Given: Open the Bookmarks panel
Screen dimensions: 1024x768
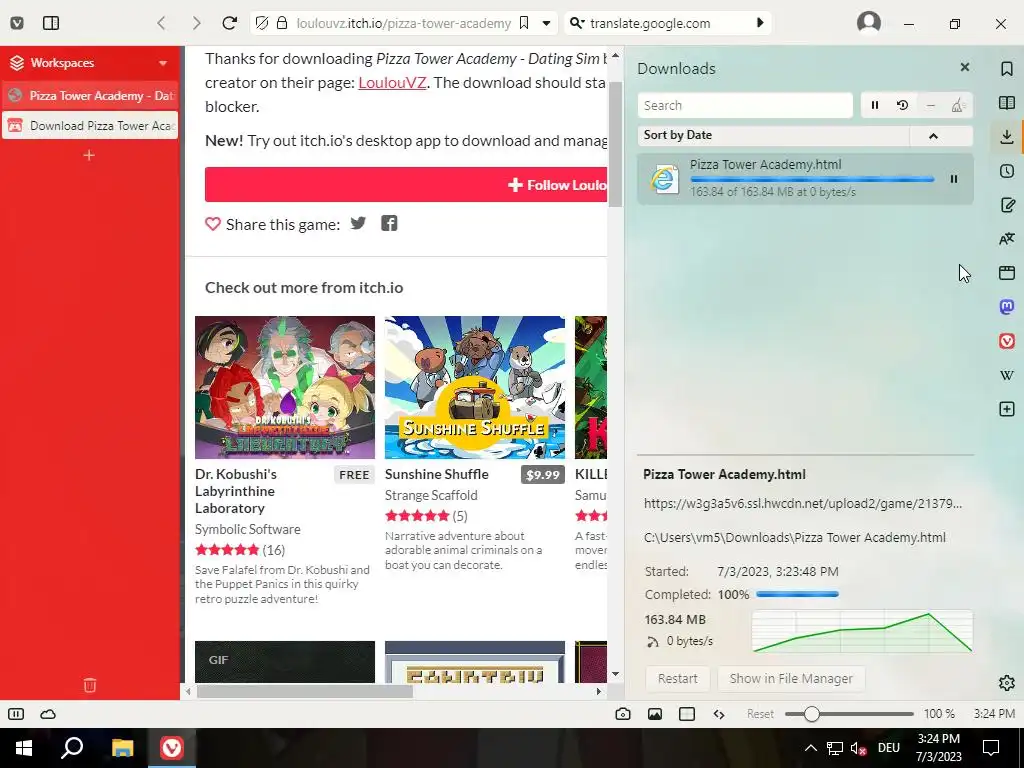Looking at the screenshot, I should (1007, 69).
